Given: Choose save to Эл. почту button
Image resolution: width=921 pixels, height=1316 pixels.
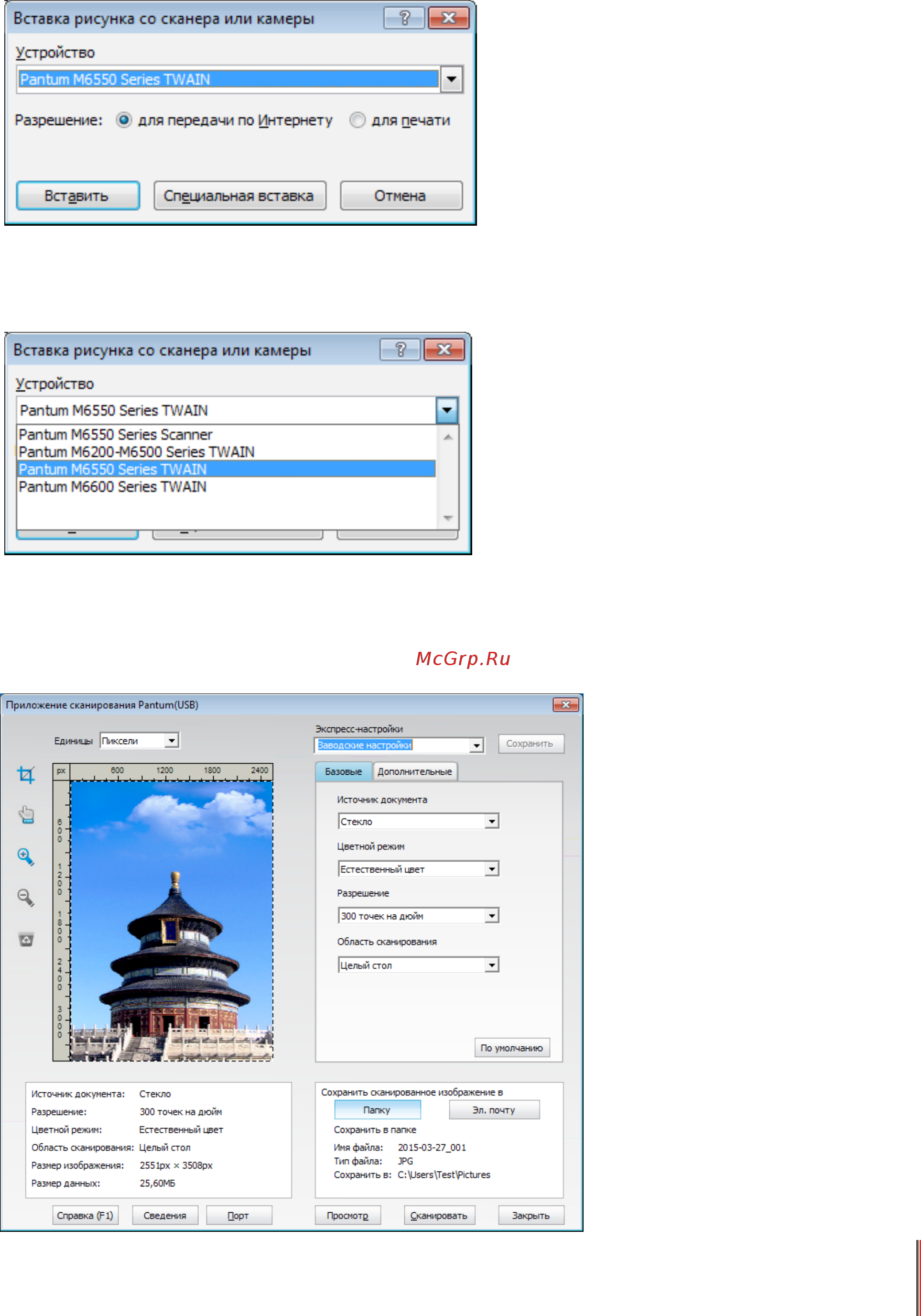Looking at the screenshot, I should point(494,1110).
